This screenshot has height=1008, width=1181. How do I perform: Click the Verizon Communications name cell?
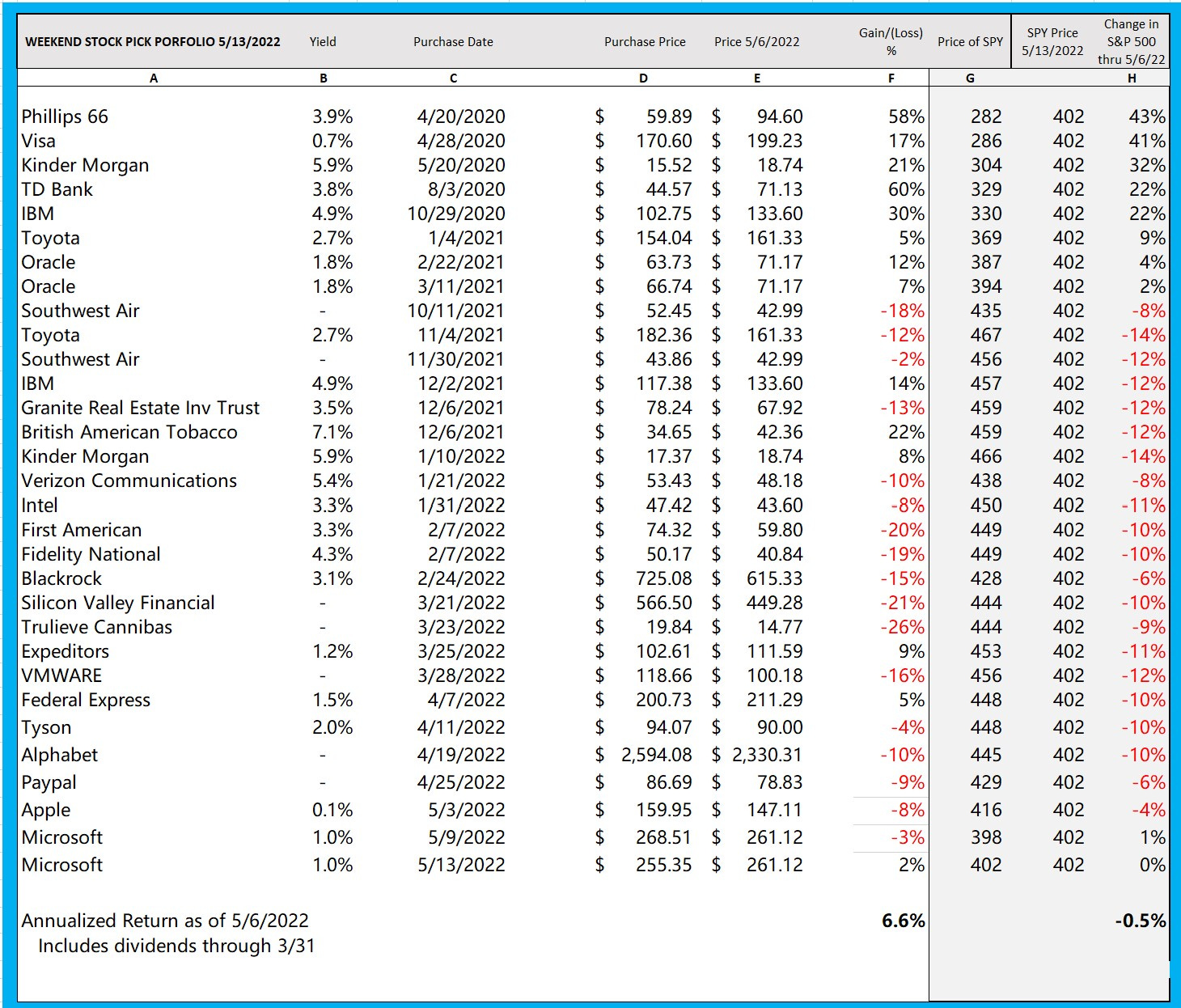tap(129, 481)
